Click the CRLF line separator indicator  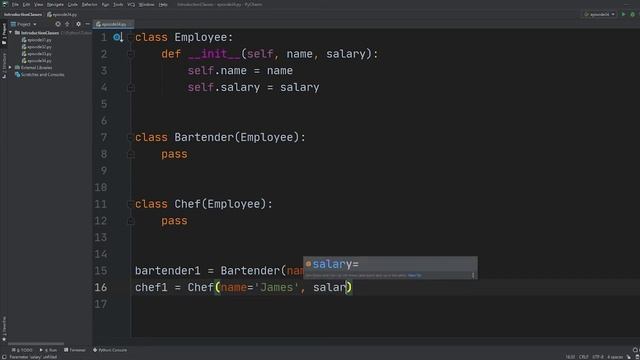[584, 357]
